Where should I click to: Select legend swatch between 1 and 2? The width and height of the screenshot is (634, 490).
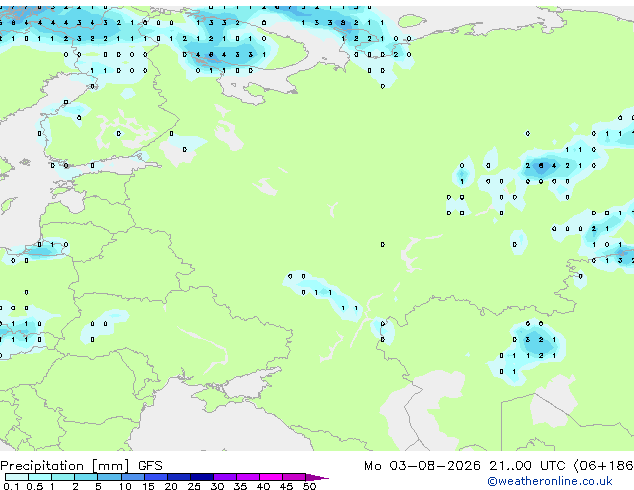[x=63, y=477]
